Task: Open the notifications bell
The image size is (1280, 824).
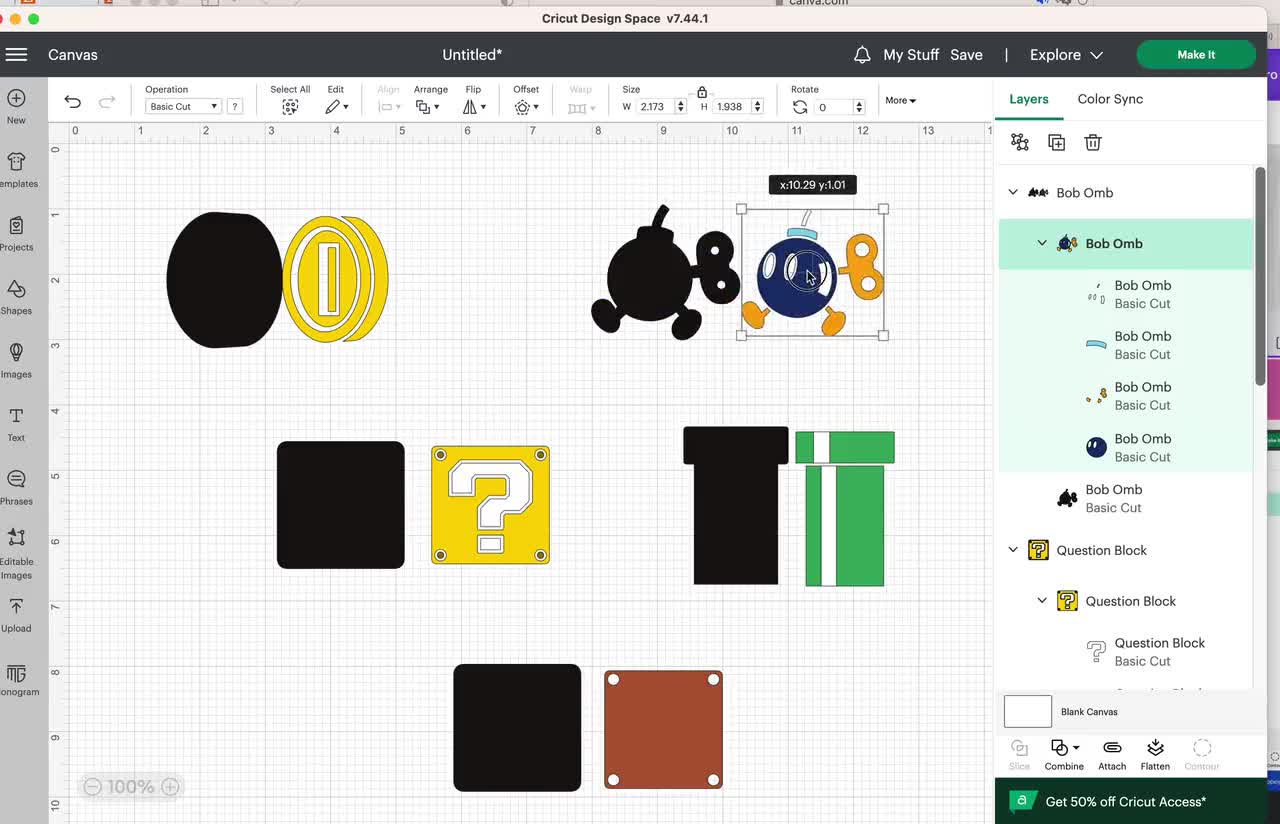Action: (x=862, y=55)
